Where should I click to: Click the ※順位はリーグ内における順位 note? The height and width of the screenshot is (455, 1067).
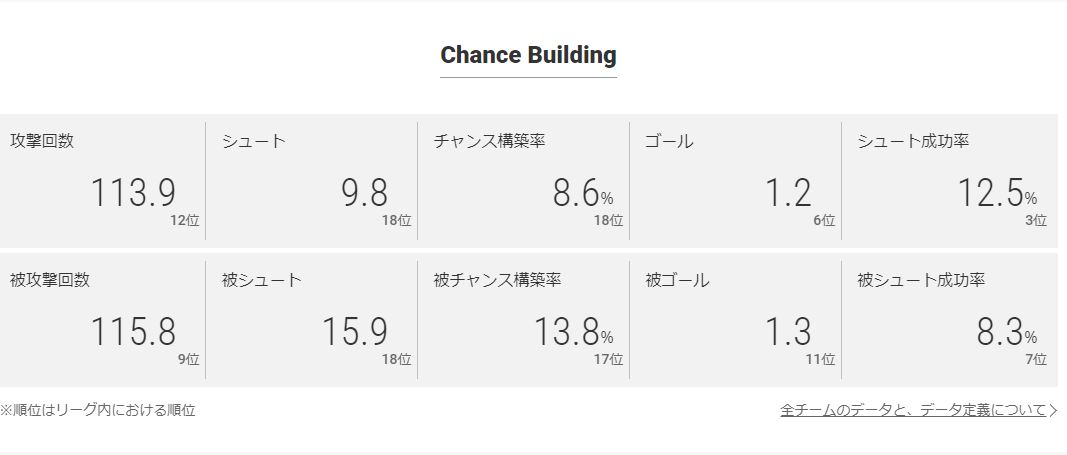97,410
